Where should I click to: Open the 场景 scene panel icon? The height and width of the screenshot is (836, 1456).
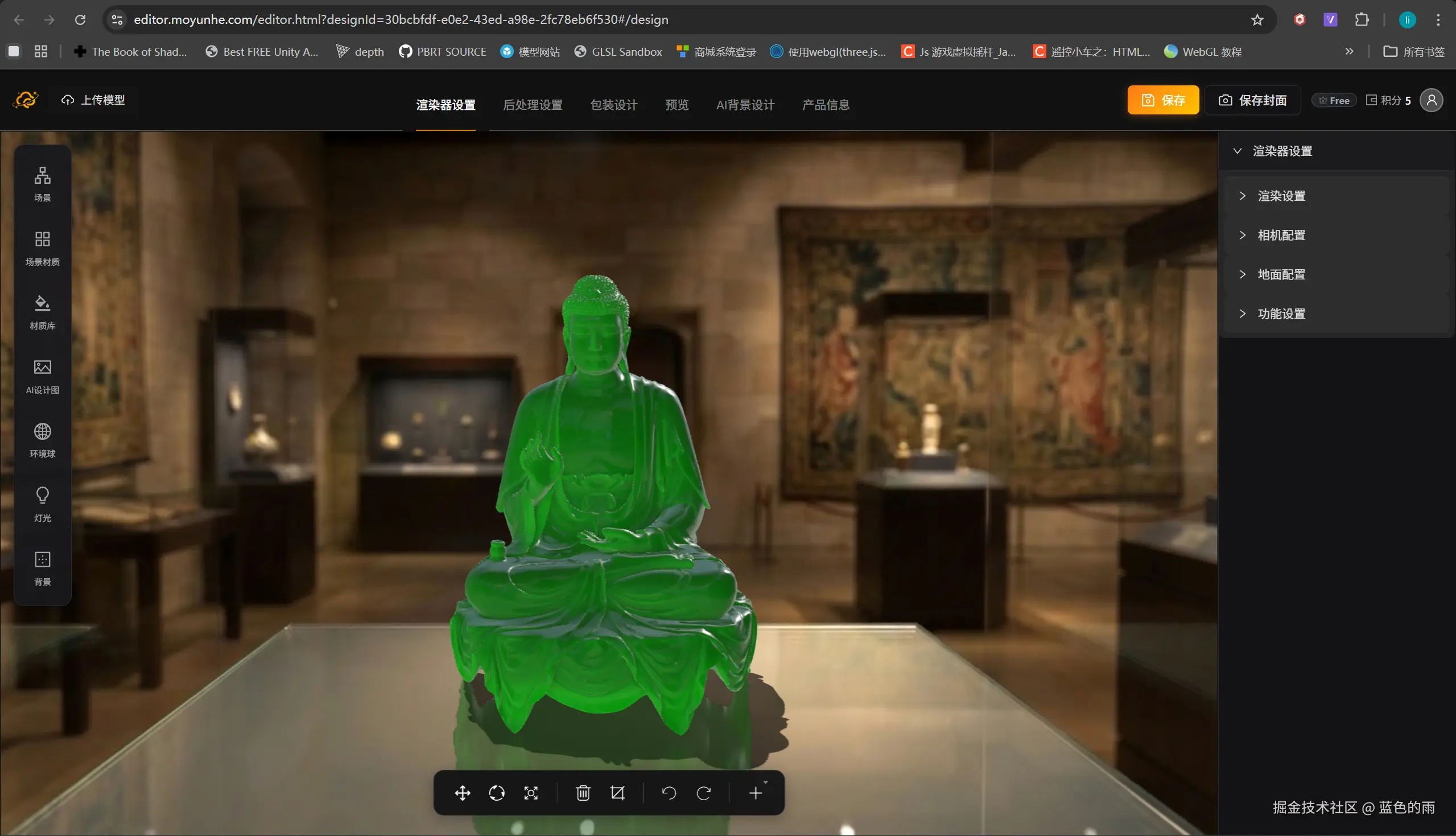[x=43, y=183]
